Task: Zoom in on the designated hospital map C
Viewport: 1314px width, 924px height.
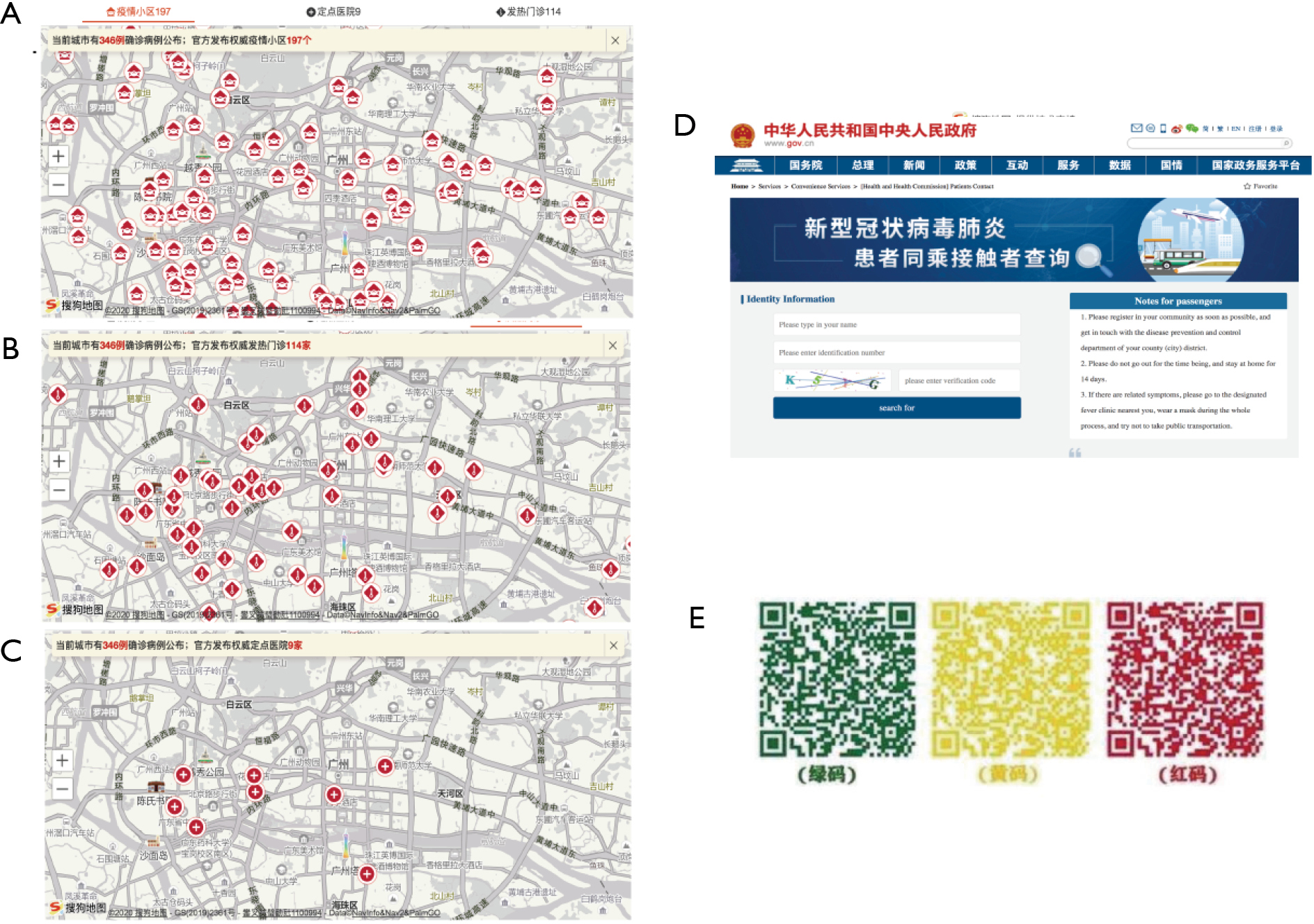Action: 62,760
